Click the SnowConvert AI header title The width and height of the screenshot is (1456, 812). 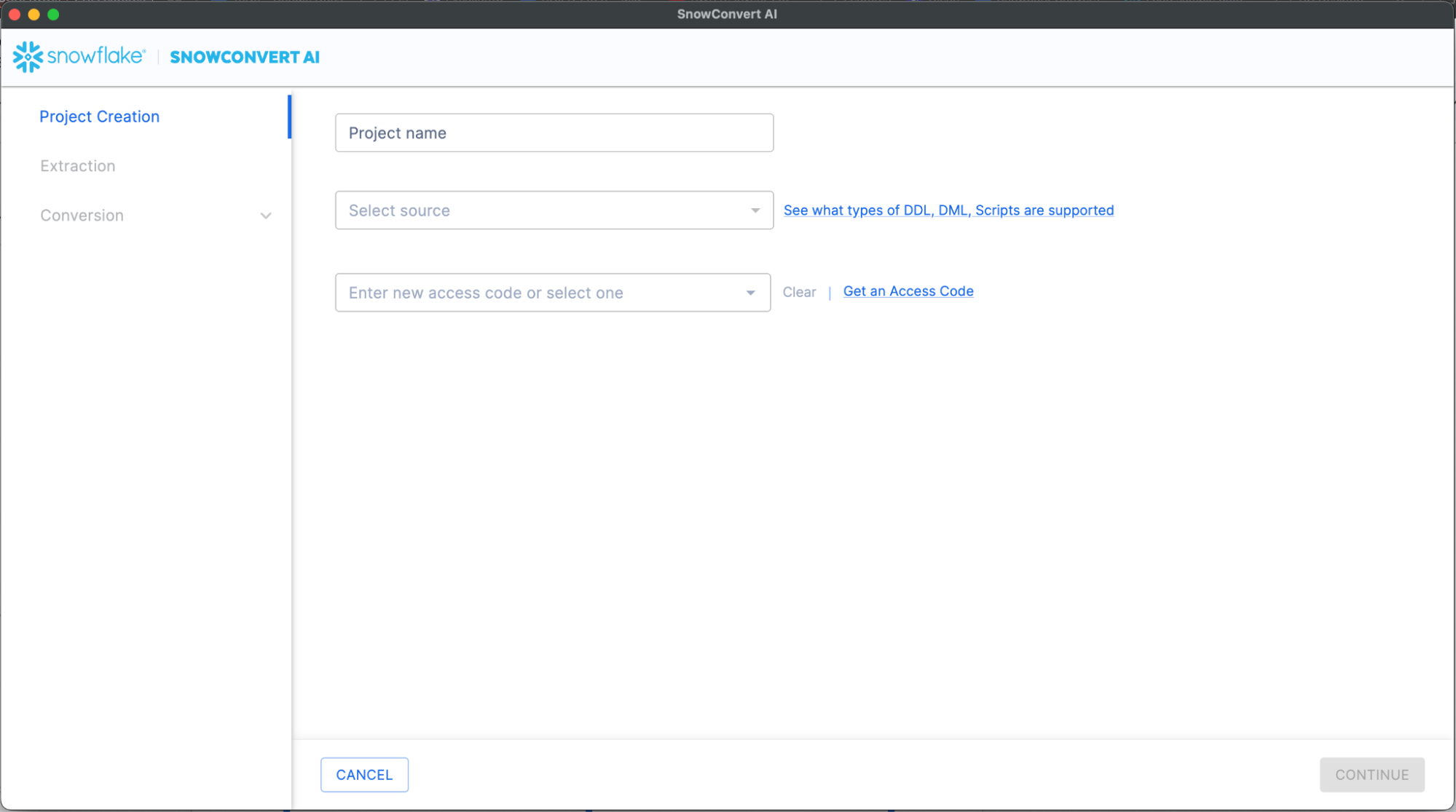[245, 58]
